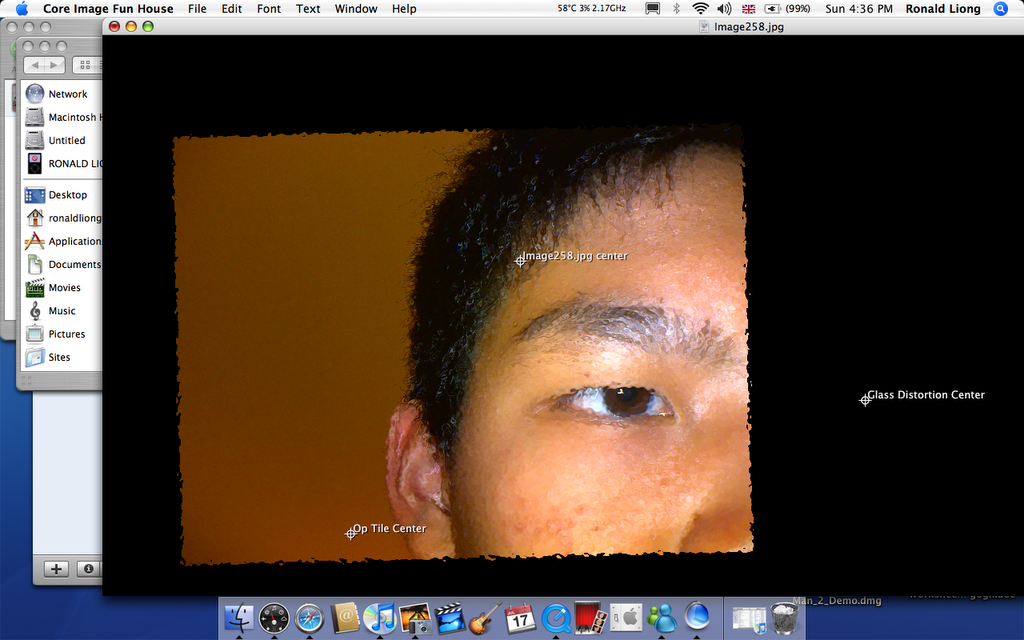This screenshot has width=1024, height=640.
Task: Click the display status menu icon
Action: tap(652, 8)
